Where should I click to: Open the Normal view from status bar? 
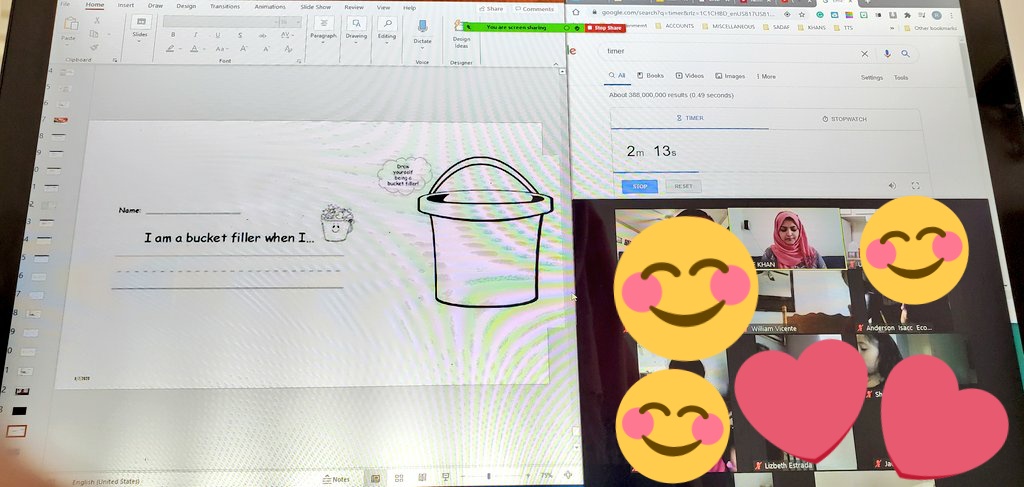click(376, 478)
